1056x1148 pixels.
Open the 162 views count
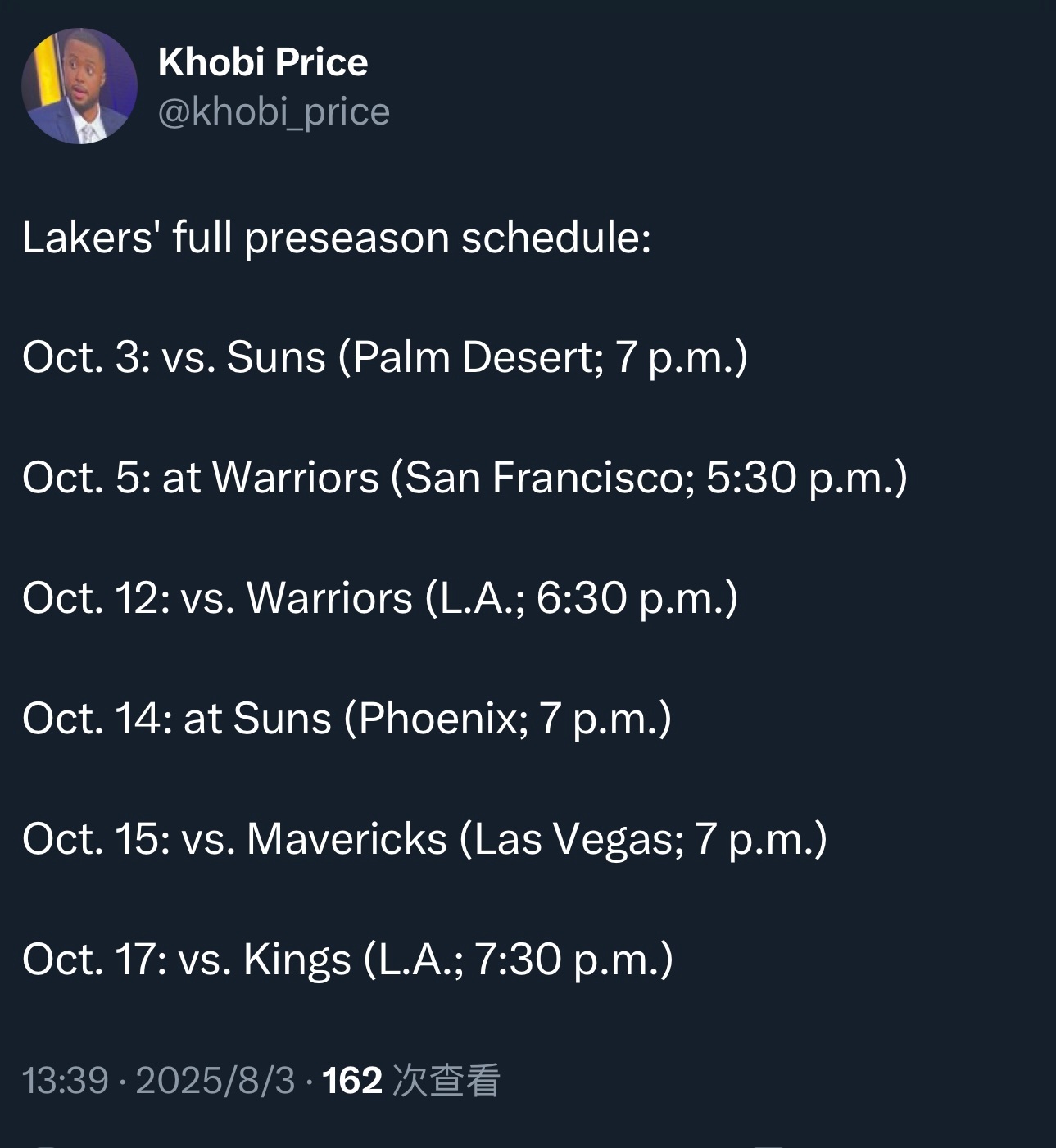tap(352, 1080)
